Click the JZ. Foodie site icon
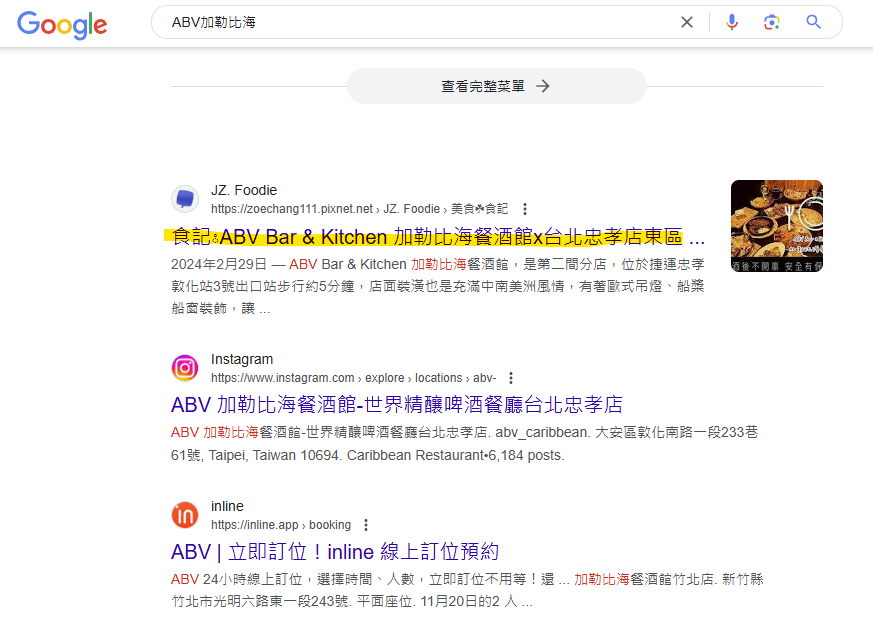This screenshot has width=873, height=642. coord(185,199)
